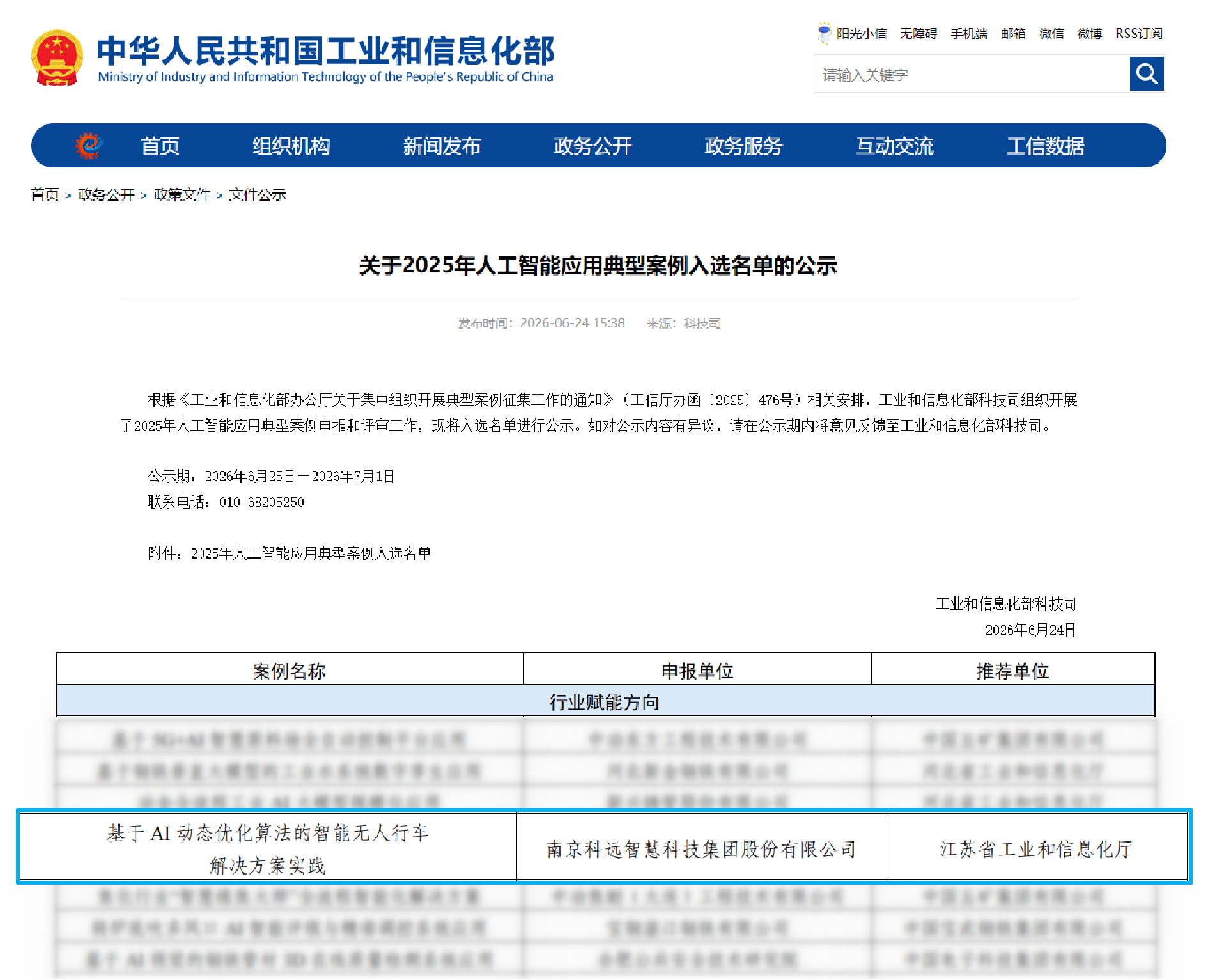The height and width of the screenshot is (980, 1208).
Task: Click the article title 关于2025年人工智能应用典型案例入选名单的公示
Action: [x=598, y=265]
